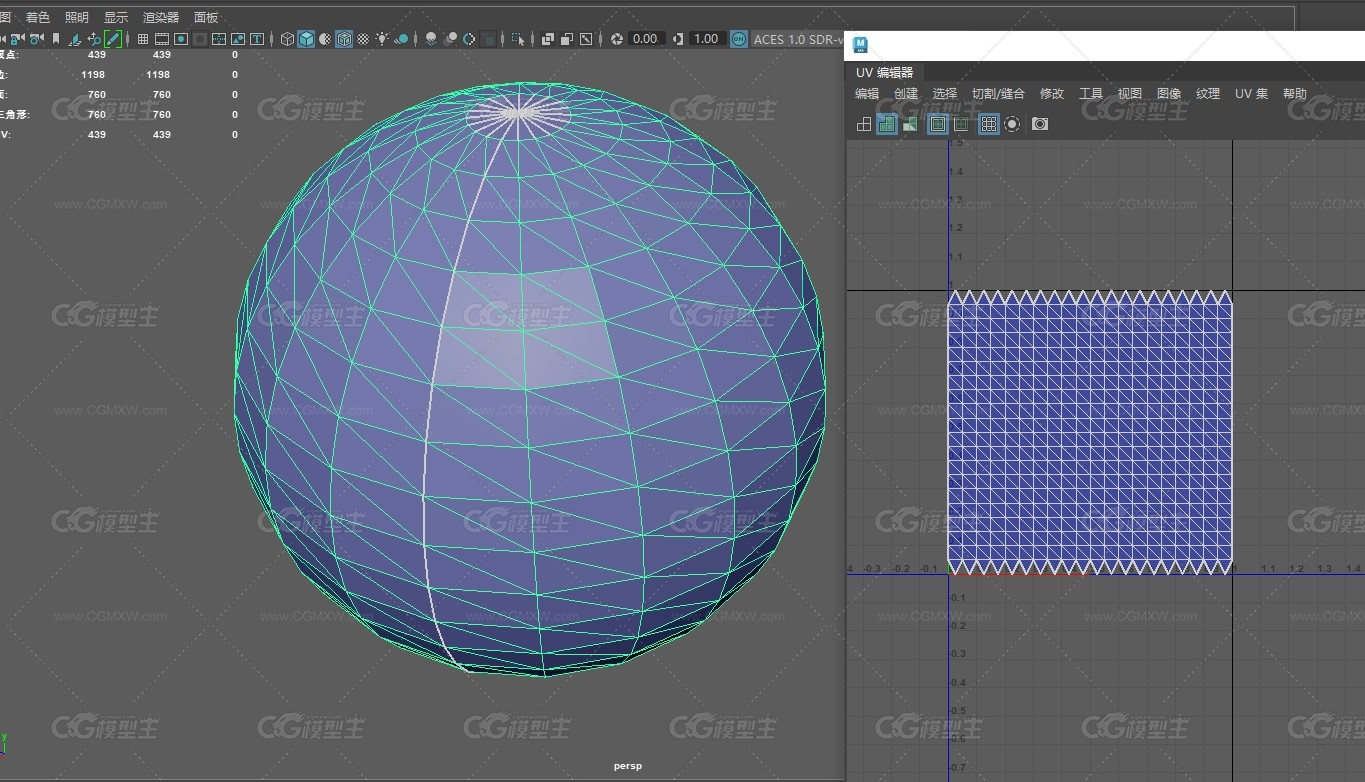Open 图像 menu in UV editor

pyautogui.click(x=1169, y=93)
